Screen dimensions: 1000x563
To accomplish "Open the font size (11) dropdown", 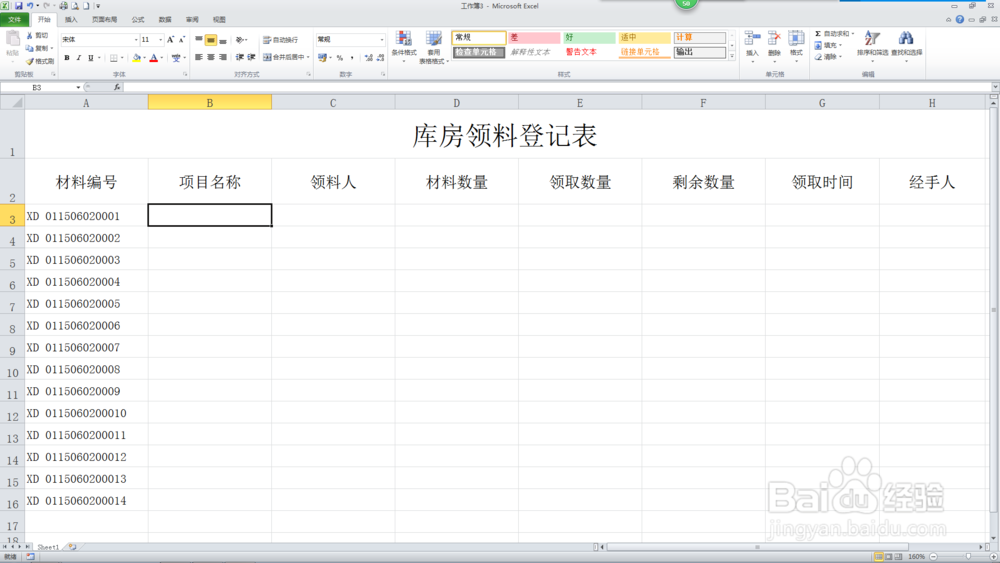I will (160, 40).
